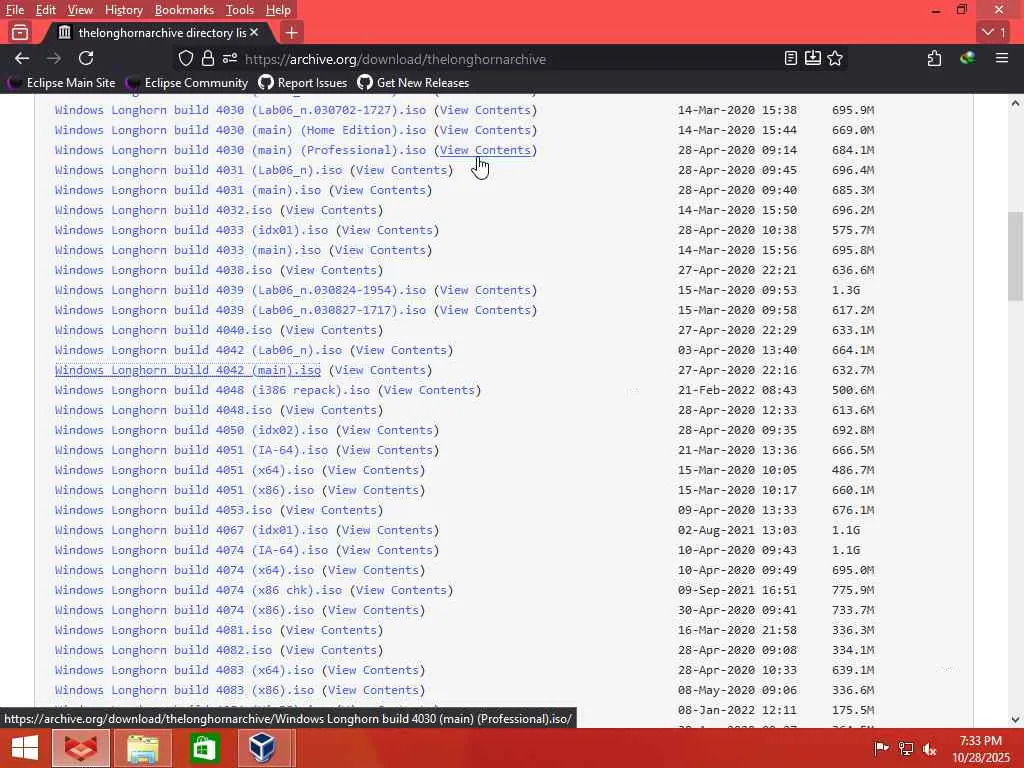Open Longhorn build 4030 (main) (Professional).iso link

coord(240,150)
